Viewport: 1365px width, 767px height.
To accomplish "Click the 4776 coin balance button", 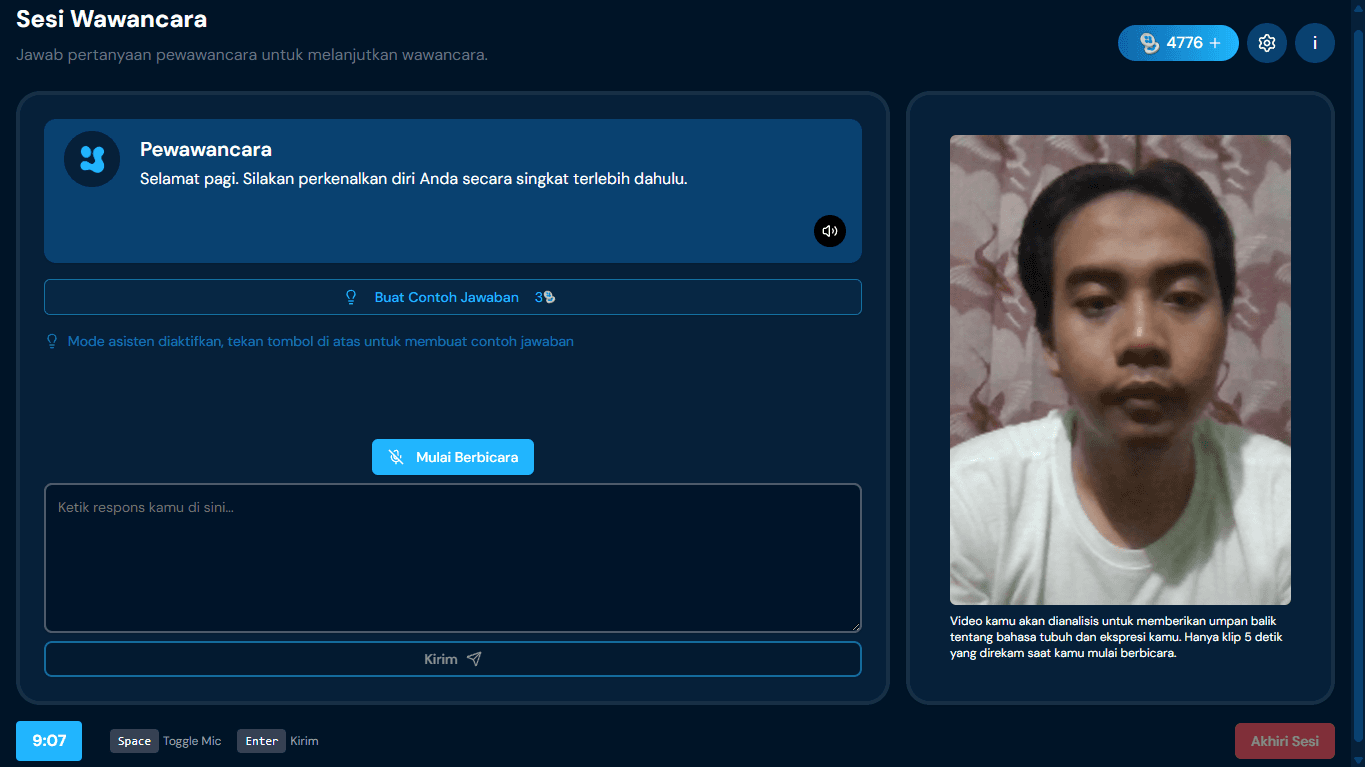I will tap(1178, 43).
